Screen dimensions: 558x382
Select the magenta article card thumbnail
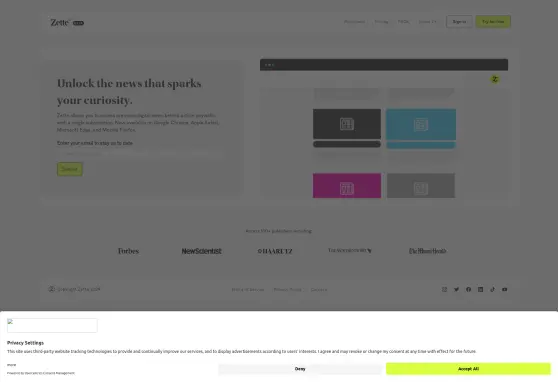(347, 185)
